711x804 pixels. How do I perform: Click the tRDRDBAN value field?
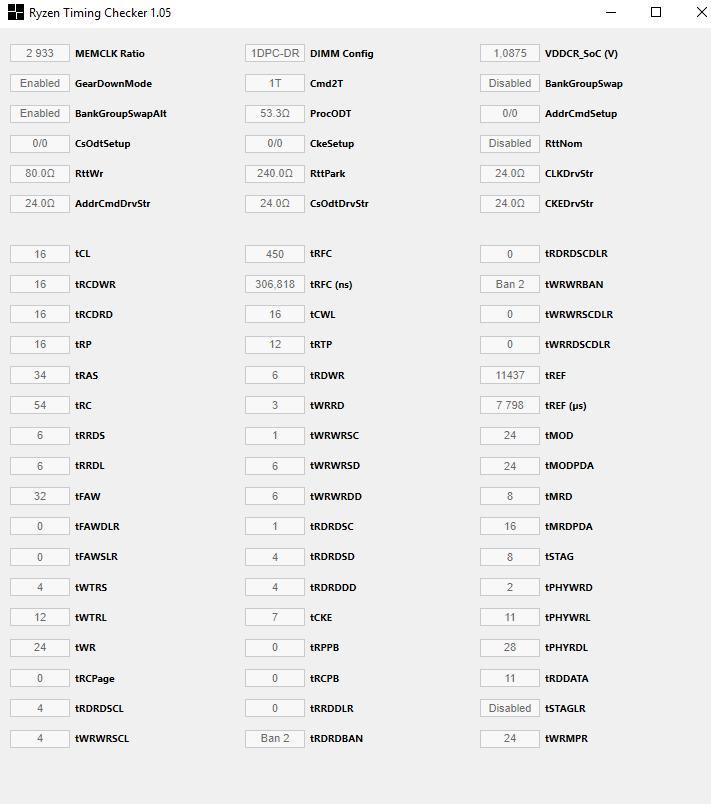[x=275, y=739]
